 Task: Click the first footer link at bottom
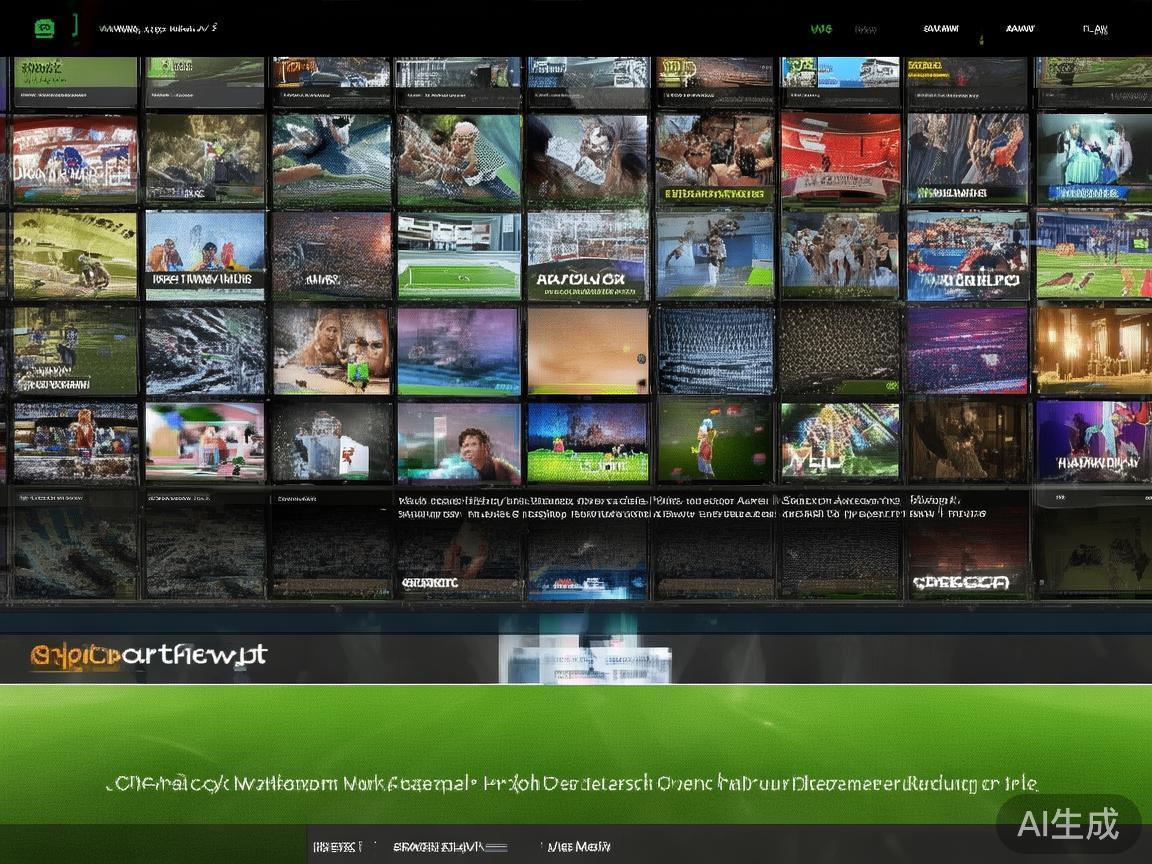point(337,847)
